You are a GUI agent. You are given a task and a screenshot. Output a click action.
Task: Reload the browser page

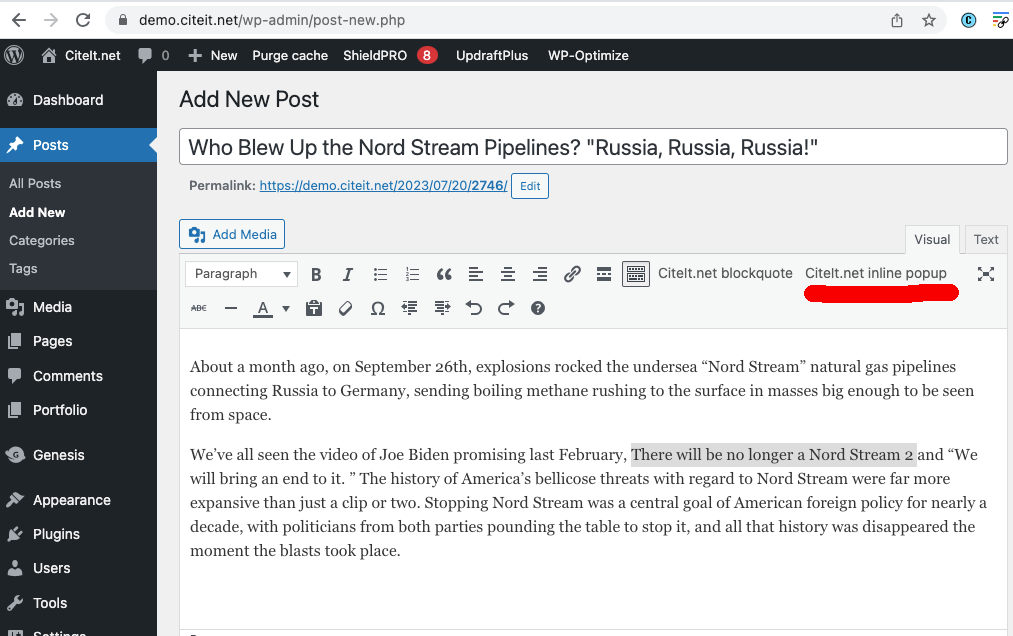(x=83, y=20)
